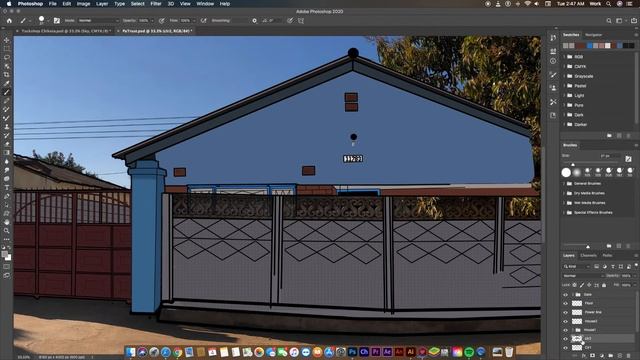Select the Type tool

(x=7, y=187)
